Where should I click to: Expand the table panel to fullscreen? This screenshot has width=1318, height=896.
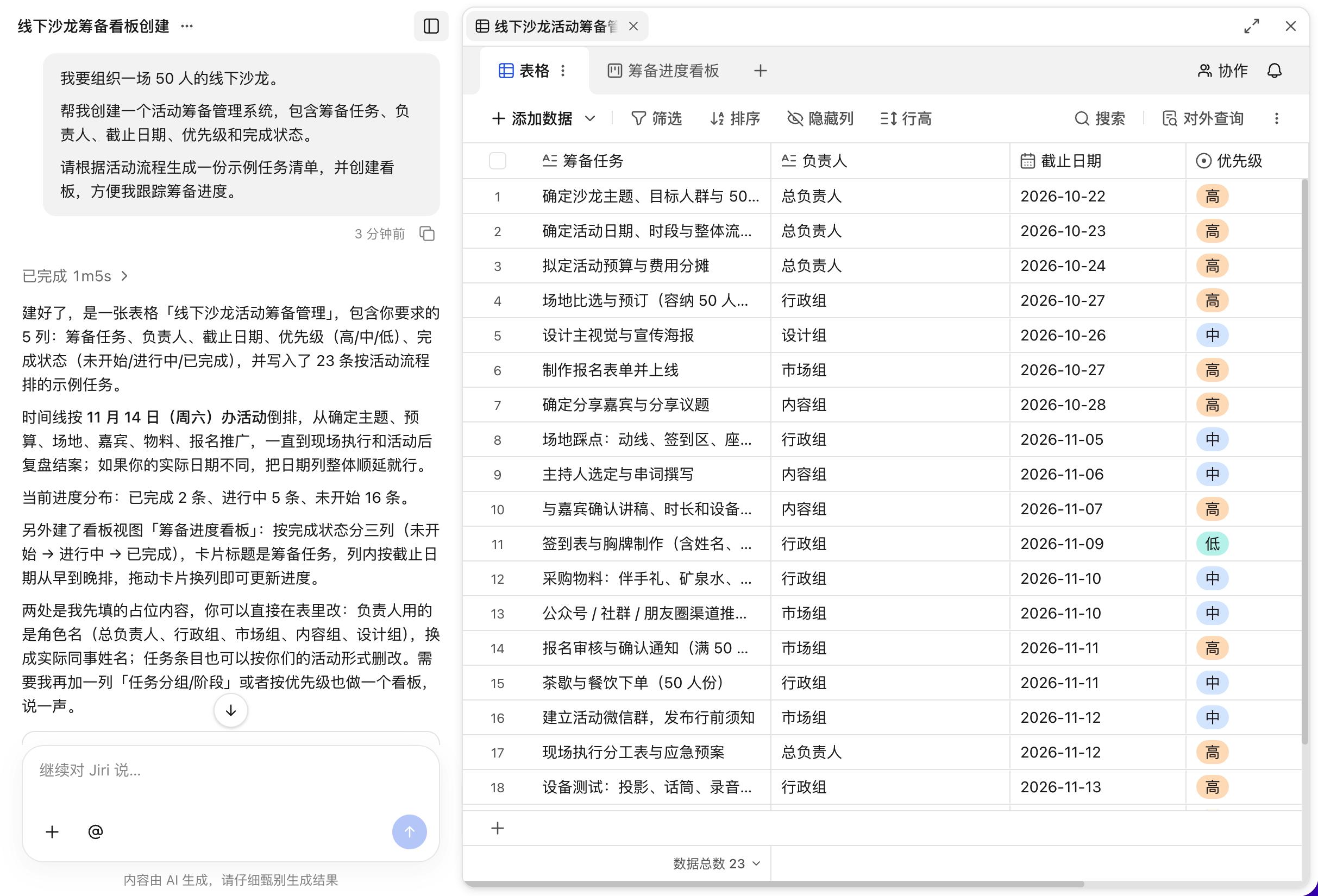(x=1252, y=26)
